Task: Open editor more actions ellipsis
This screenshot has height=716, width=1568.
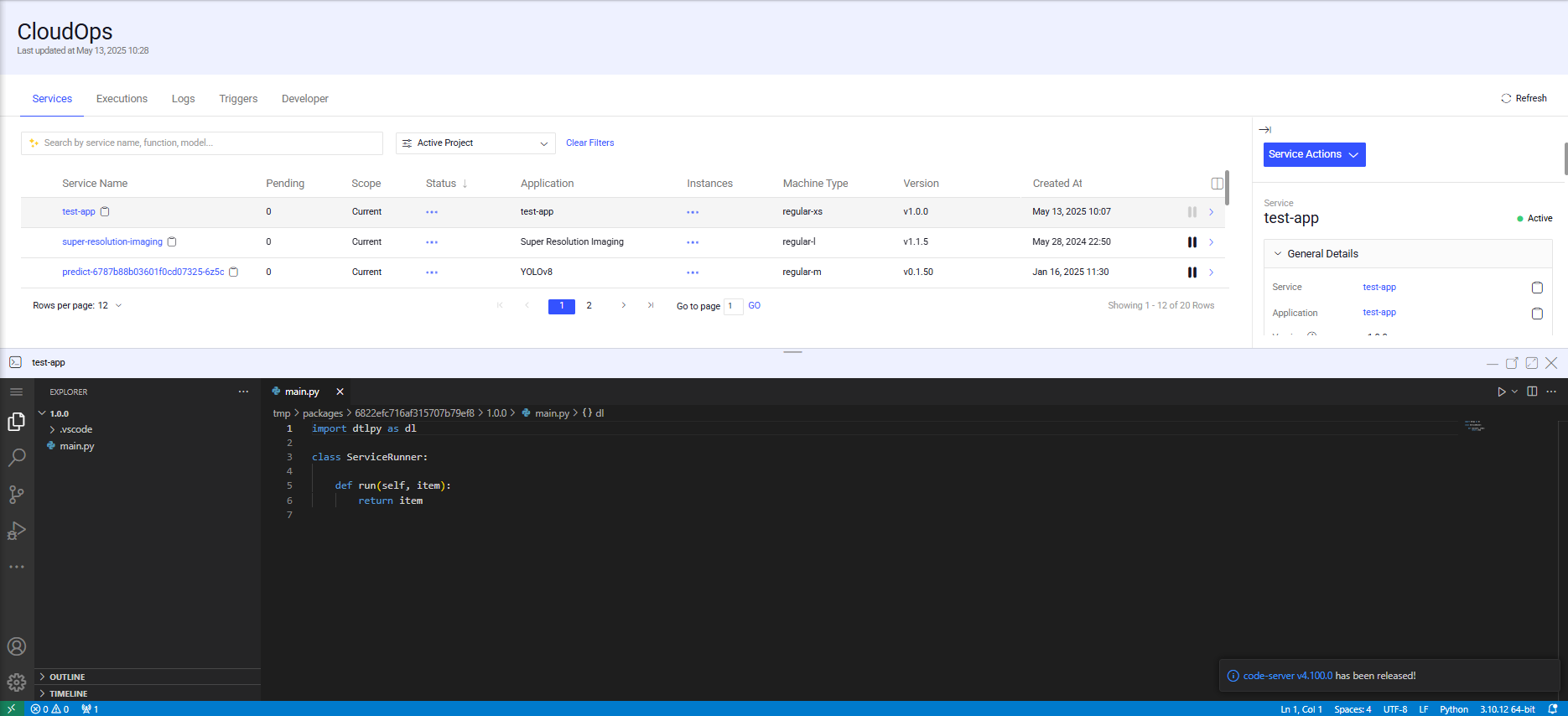Action: [1551, 392]
